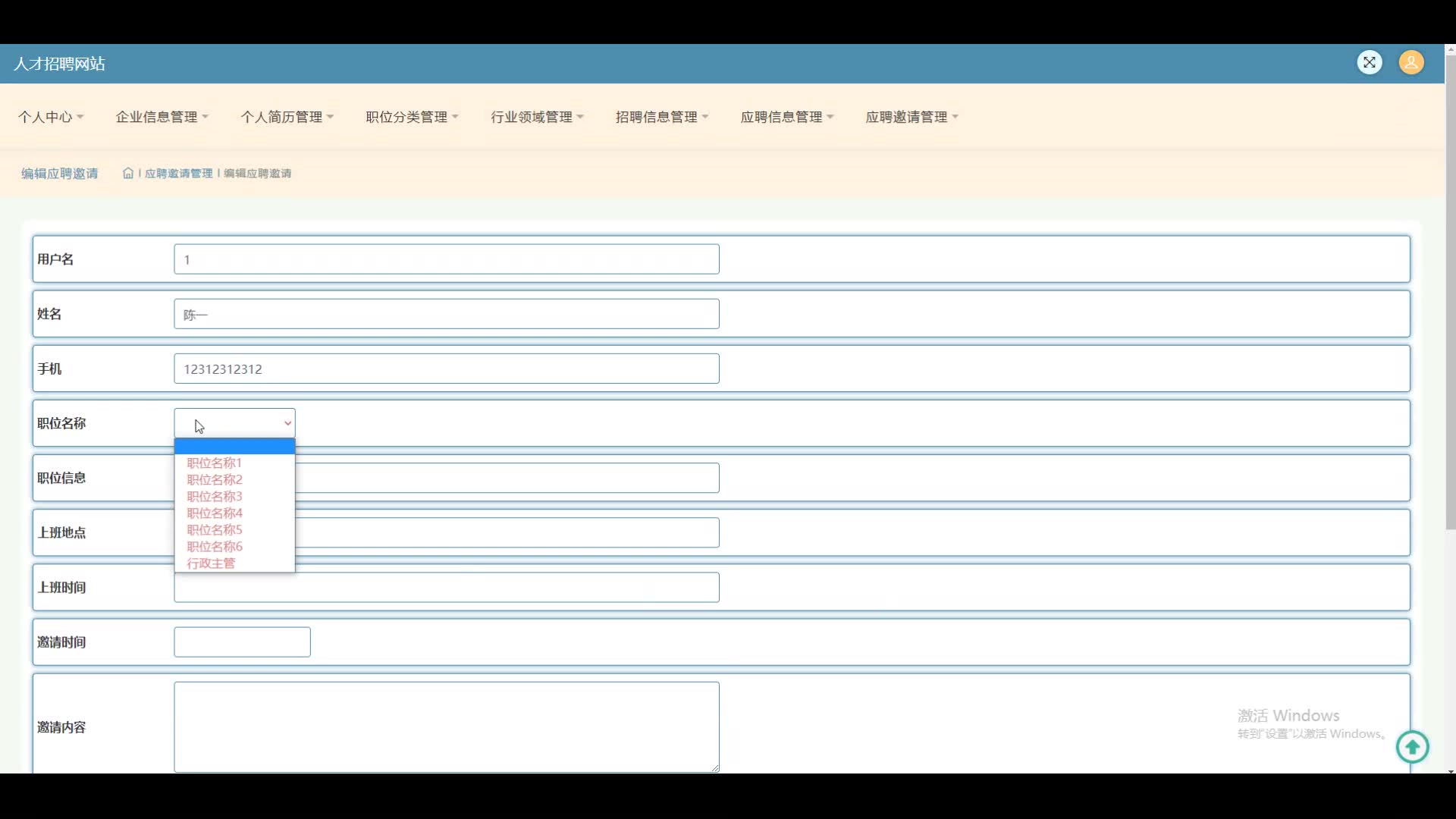The height and width of the screenshot is (819, 1456).
Task: Select the 行政主管 option
Action: pos(211,563)
